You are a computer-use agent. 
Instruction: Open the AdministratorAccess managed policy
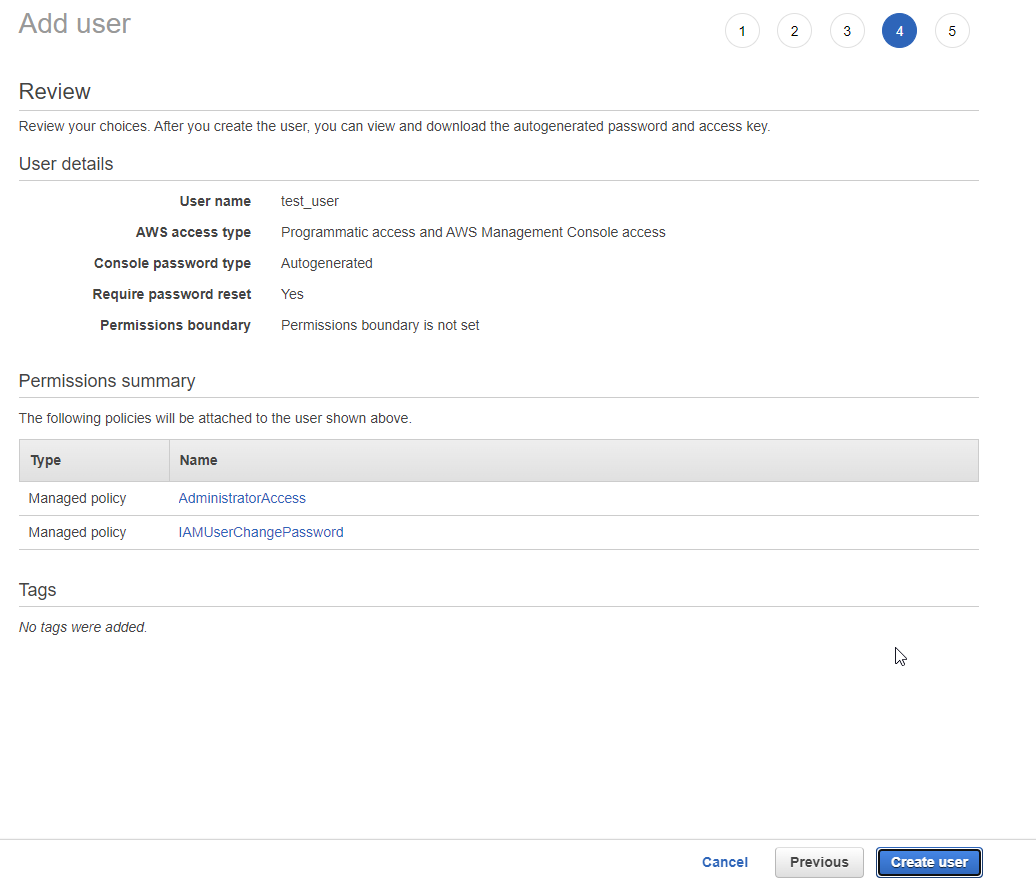click(x=242, y=497)
